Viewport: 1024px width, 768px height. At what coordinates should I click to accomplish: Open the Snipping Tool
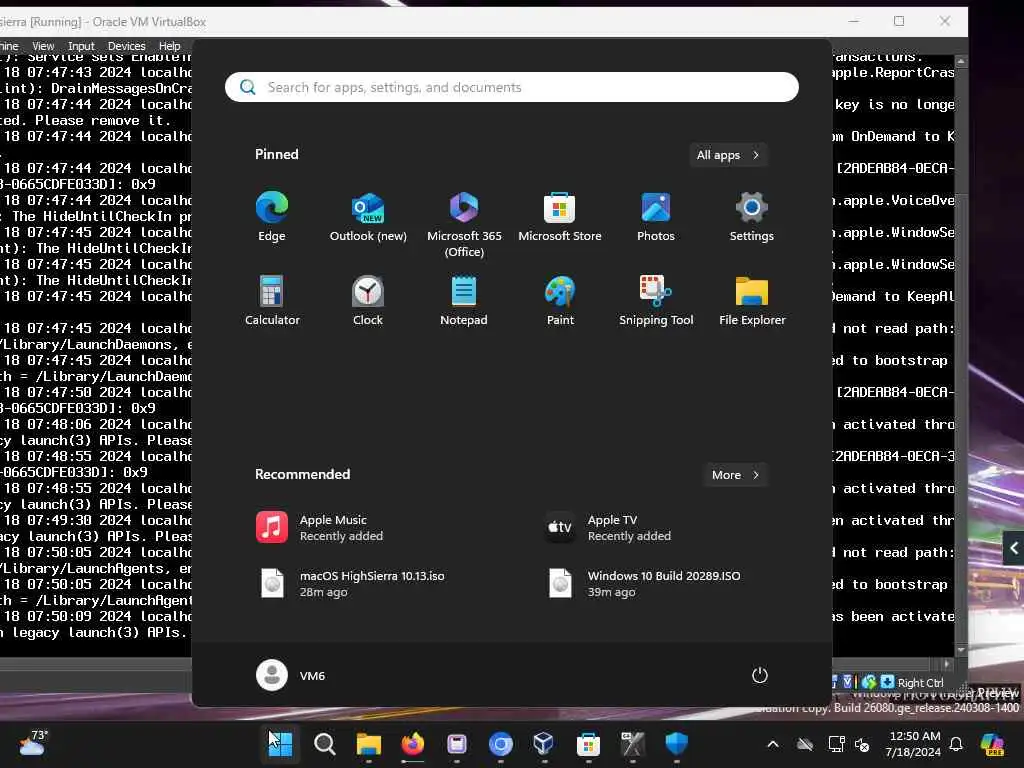(x=656, y=300)
